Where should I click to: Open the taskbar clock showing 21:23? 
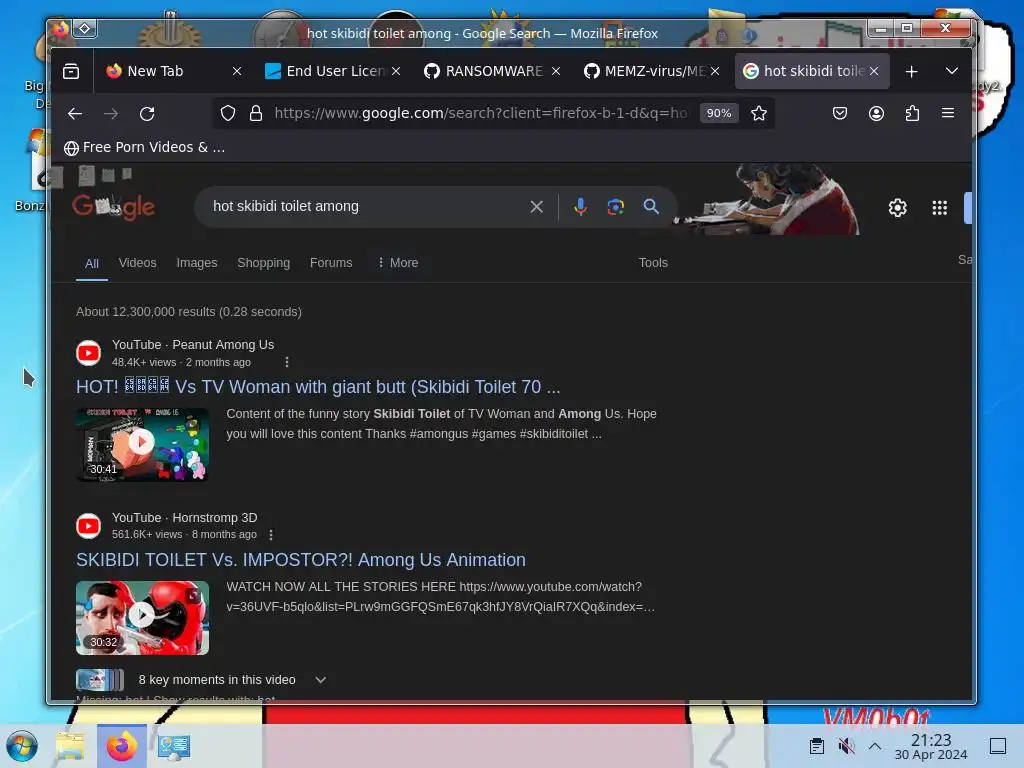point(931,746)
